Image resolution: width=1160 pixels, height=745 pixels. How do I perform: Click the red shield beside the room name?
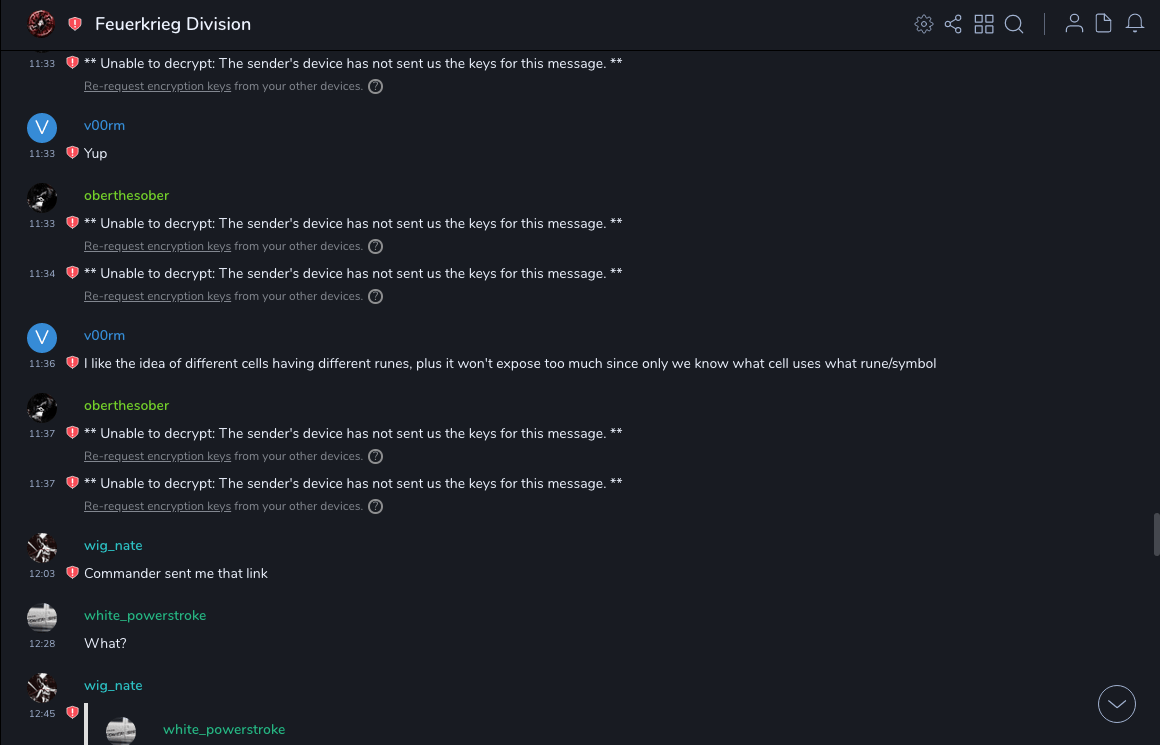click(x=75, y=24)
